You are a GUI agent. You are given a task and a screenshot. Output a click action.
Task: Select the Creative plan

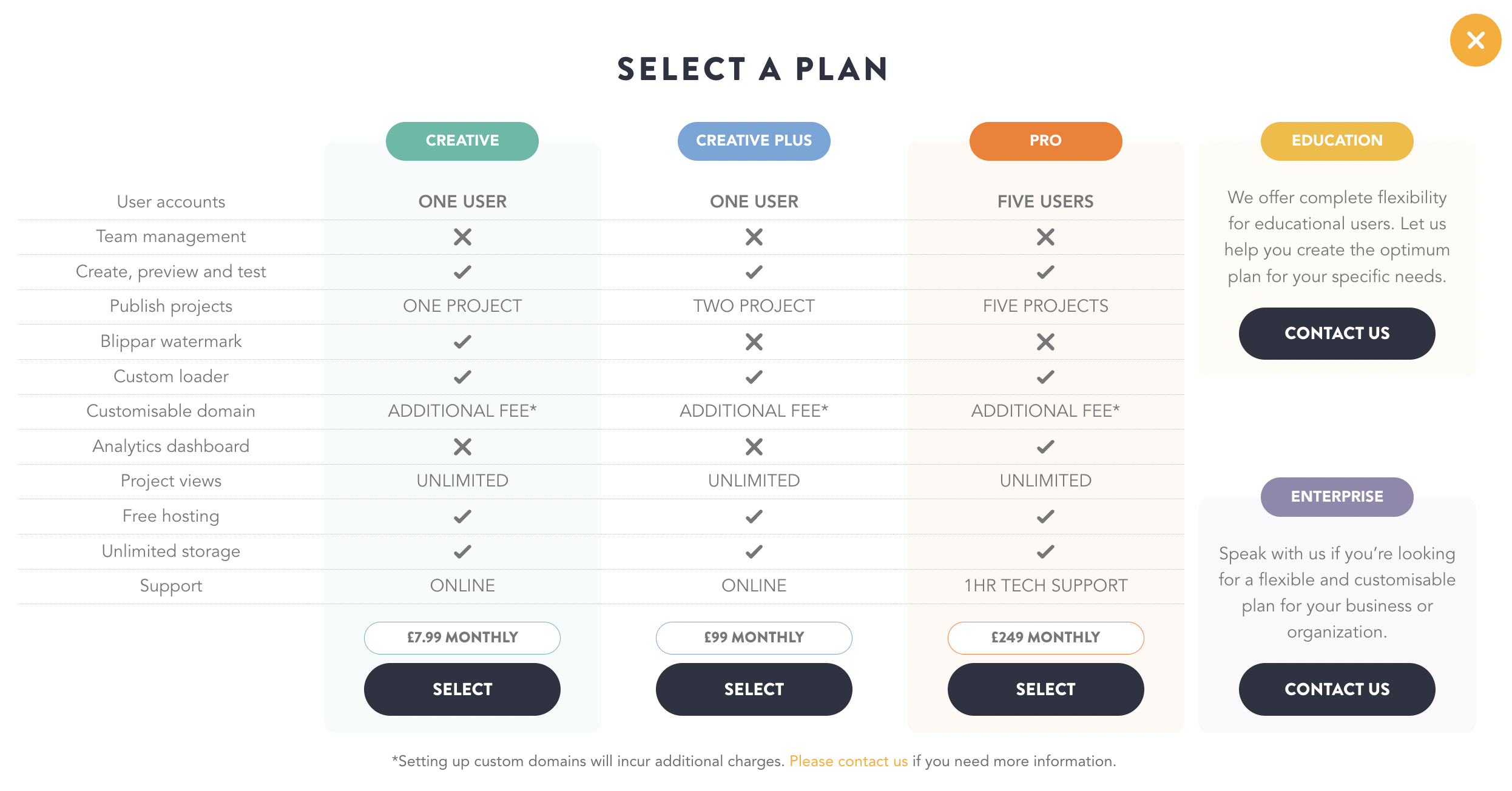(462, 689)
